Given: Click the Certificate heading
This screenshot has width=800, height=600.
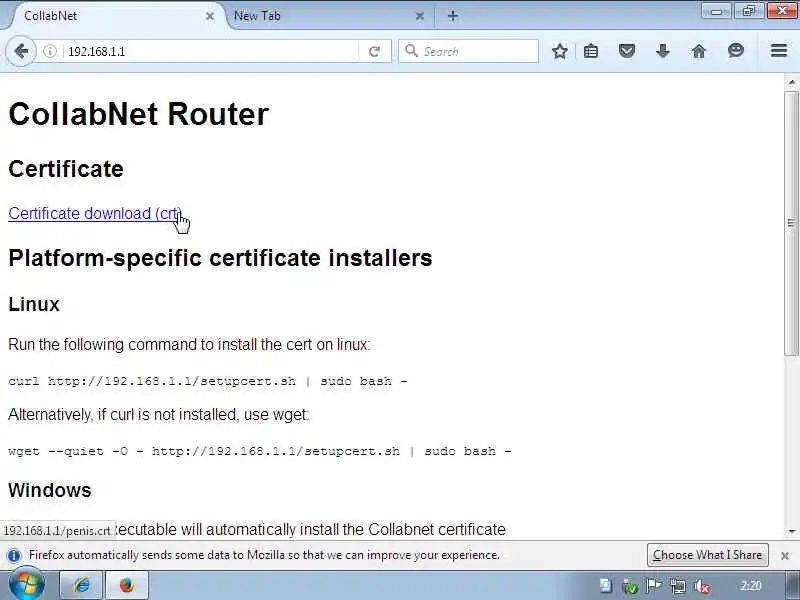Looking at the screenshot, I should click(x=66, y=169).
